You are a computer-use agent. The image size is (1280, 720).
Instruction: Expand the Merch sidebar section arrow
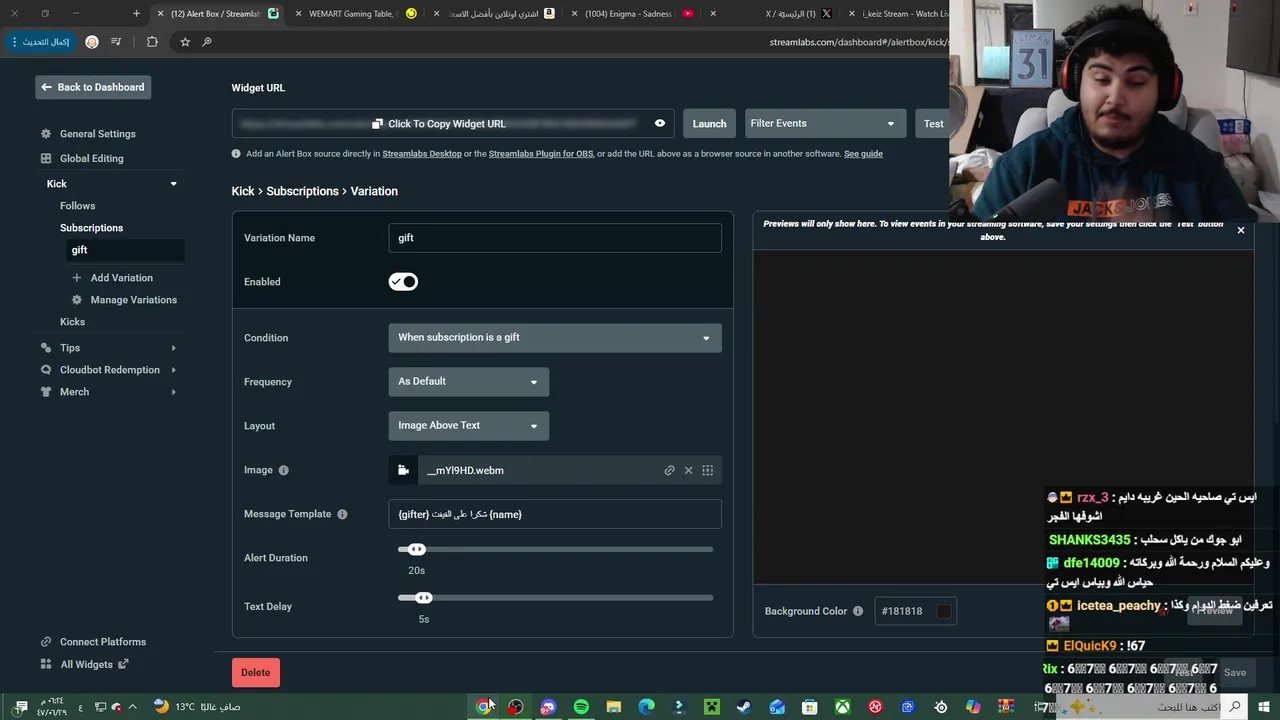(x=173, y=392)
